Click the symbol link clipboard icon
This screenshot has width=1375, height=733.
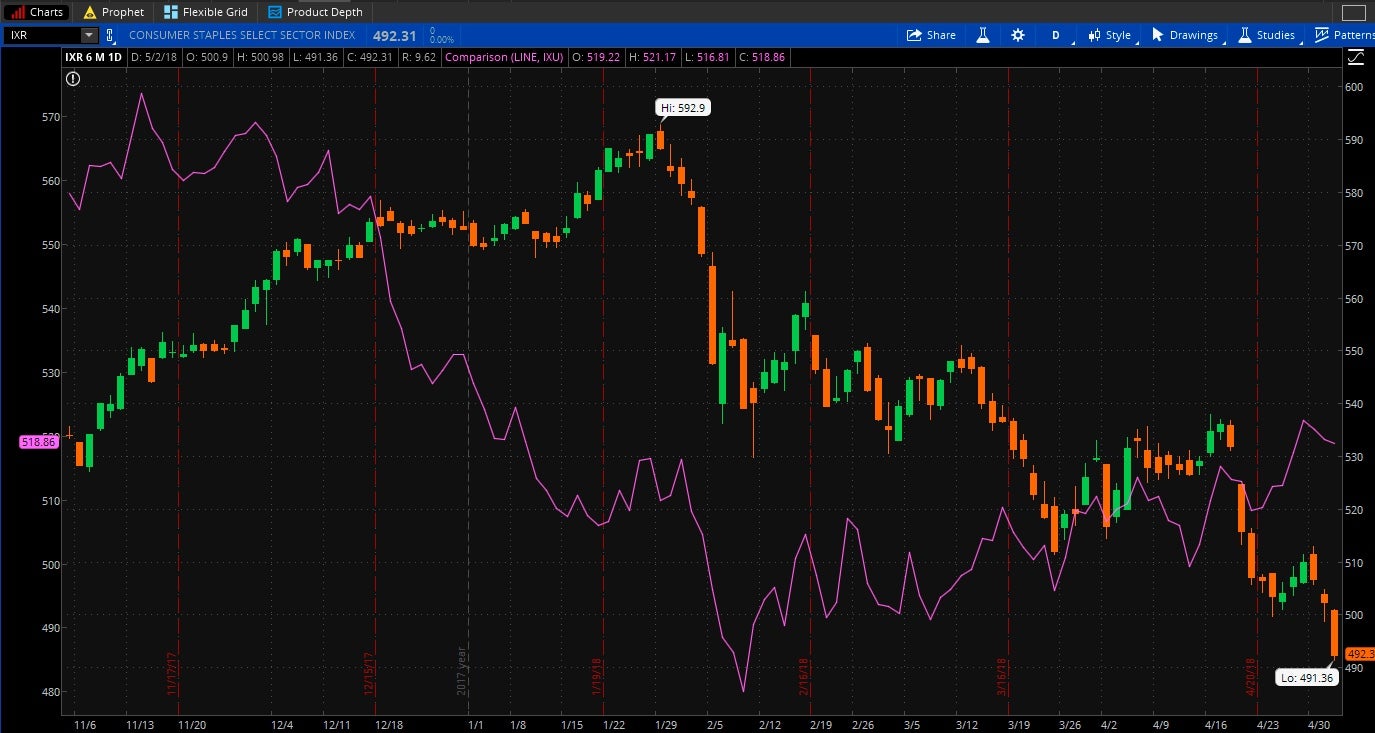(x=108, y=35)
